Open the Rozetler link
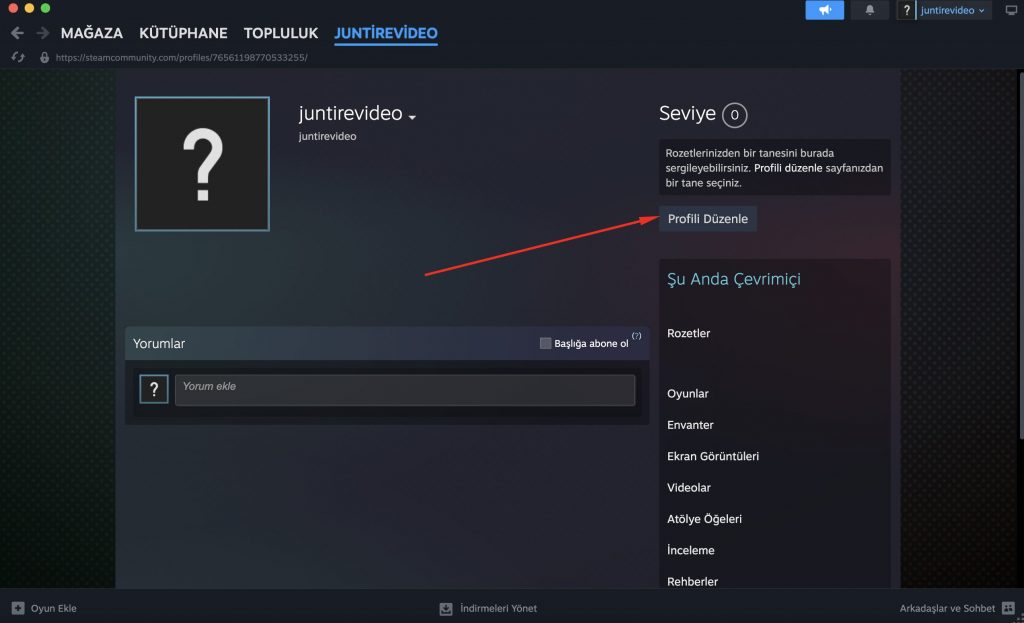Image resolution: width=1024 pixels, height=623 pixels. (688, 333)
